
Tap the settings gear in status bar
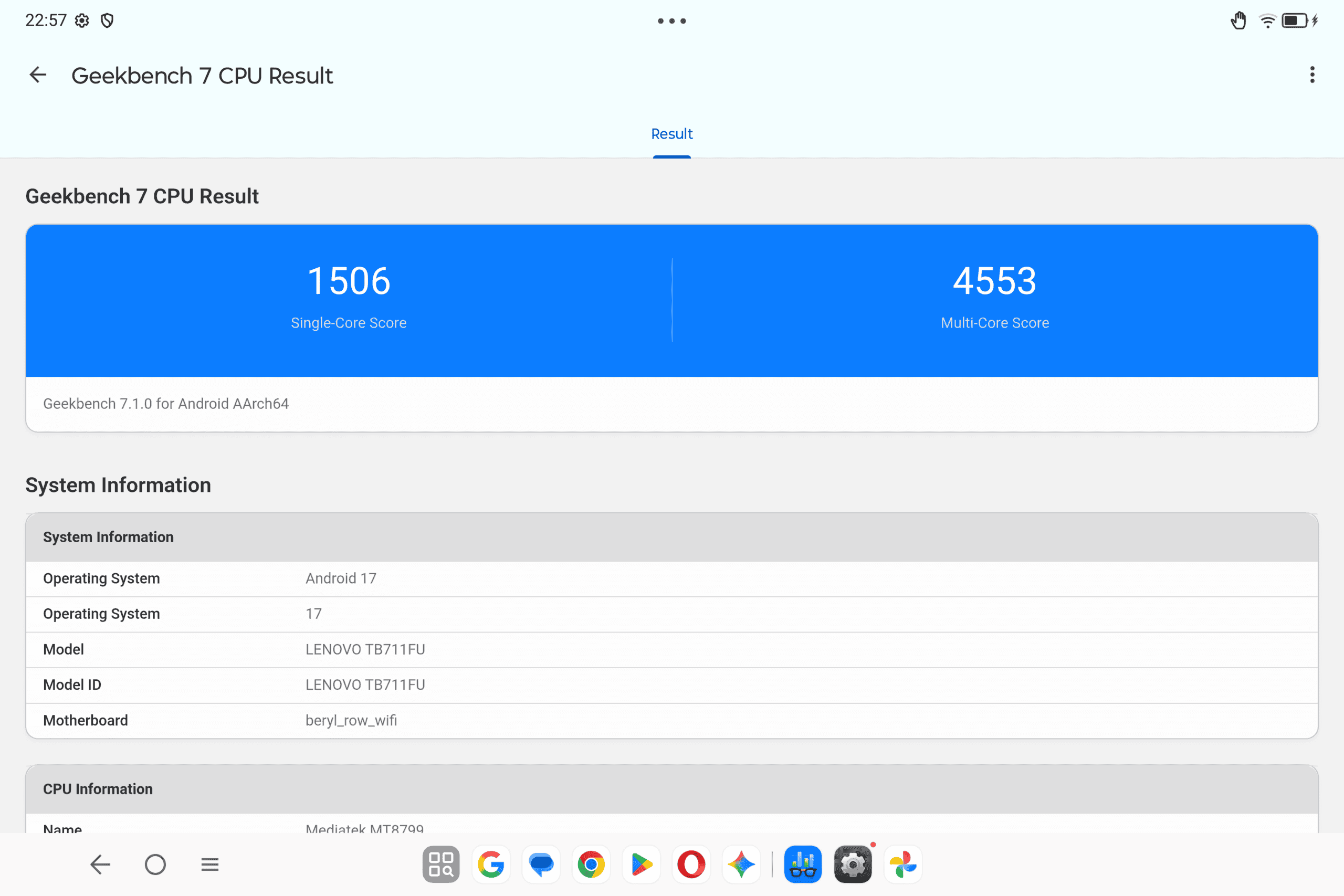82,20
